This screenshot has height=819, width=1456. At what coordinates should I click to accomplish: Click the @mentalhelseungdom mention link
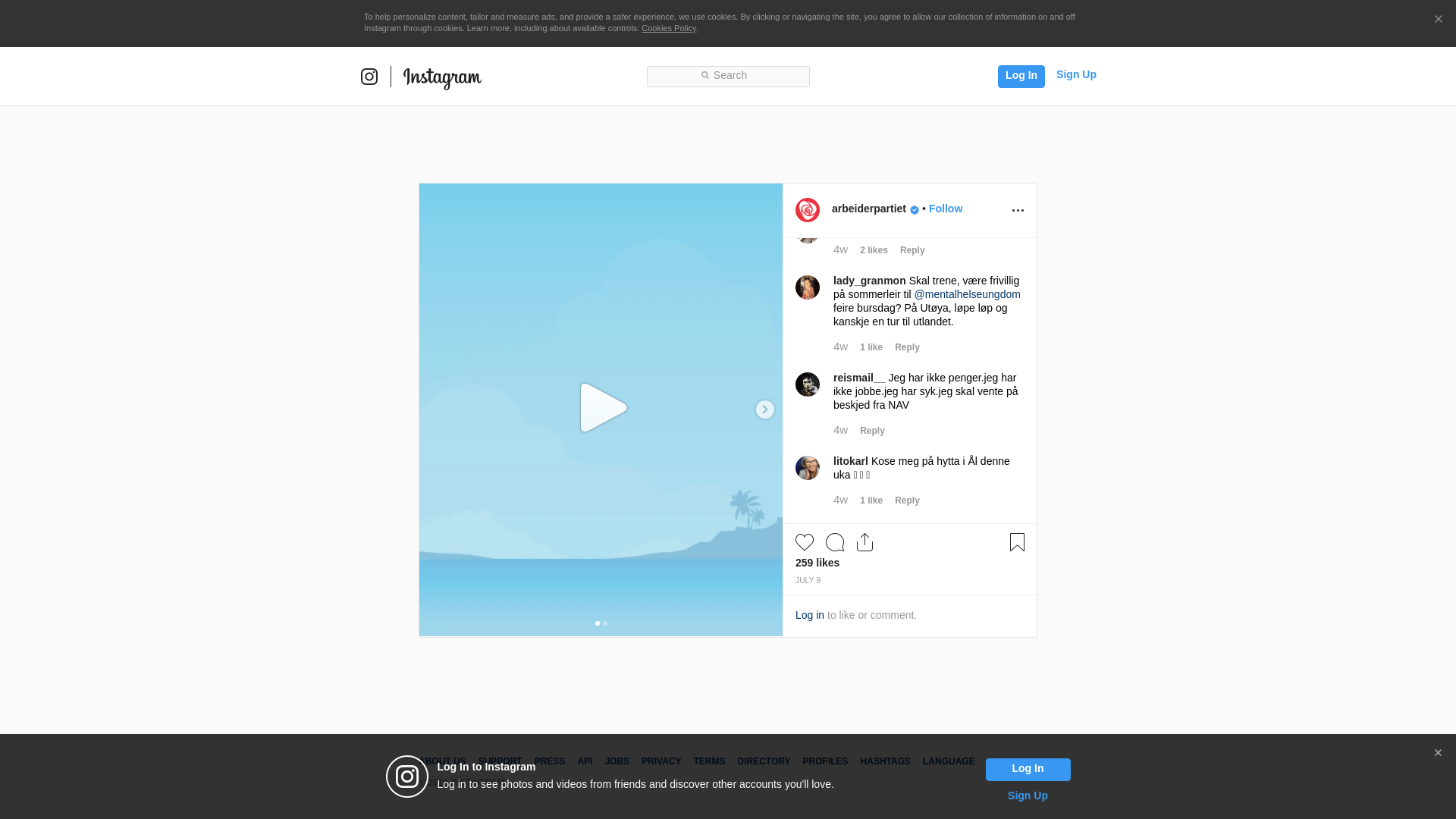coord(967,294)
